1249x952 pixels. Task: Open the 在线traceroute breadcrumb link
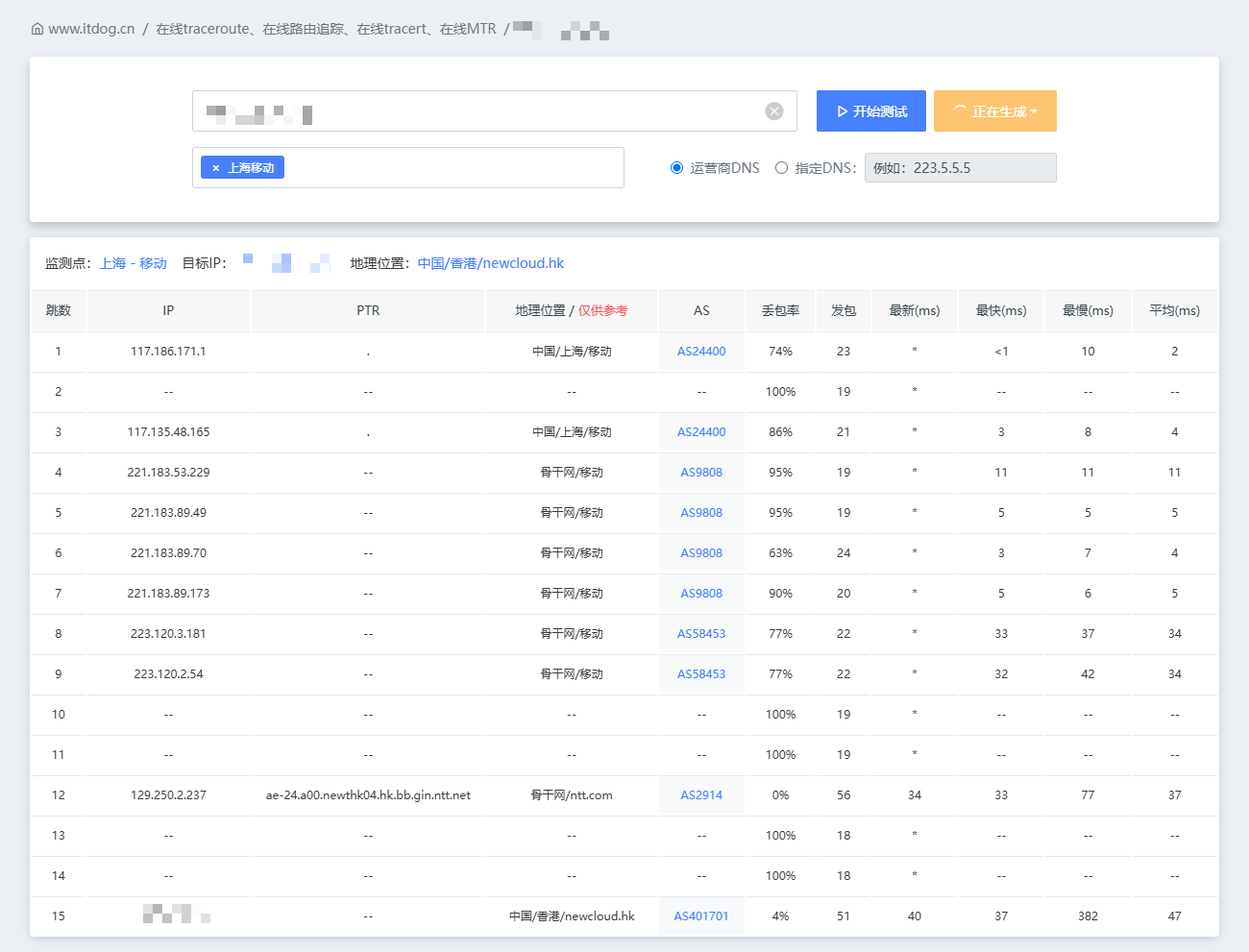[x=327, y=29]
